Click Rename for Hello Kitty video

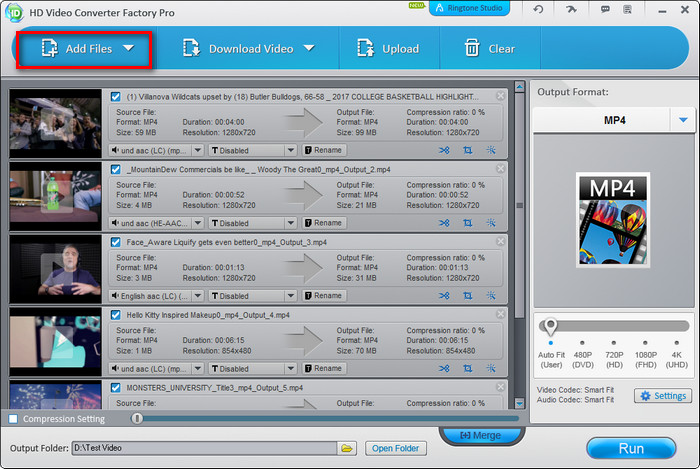point(324,368)
